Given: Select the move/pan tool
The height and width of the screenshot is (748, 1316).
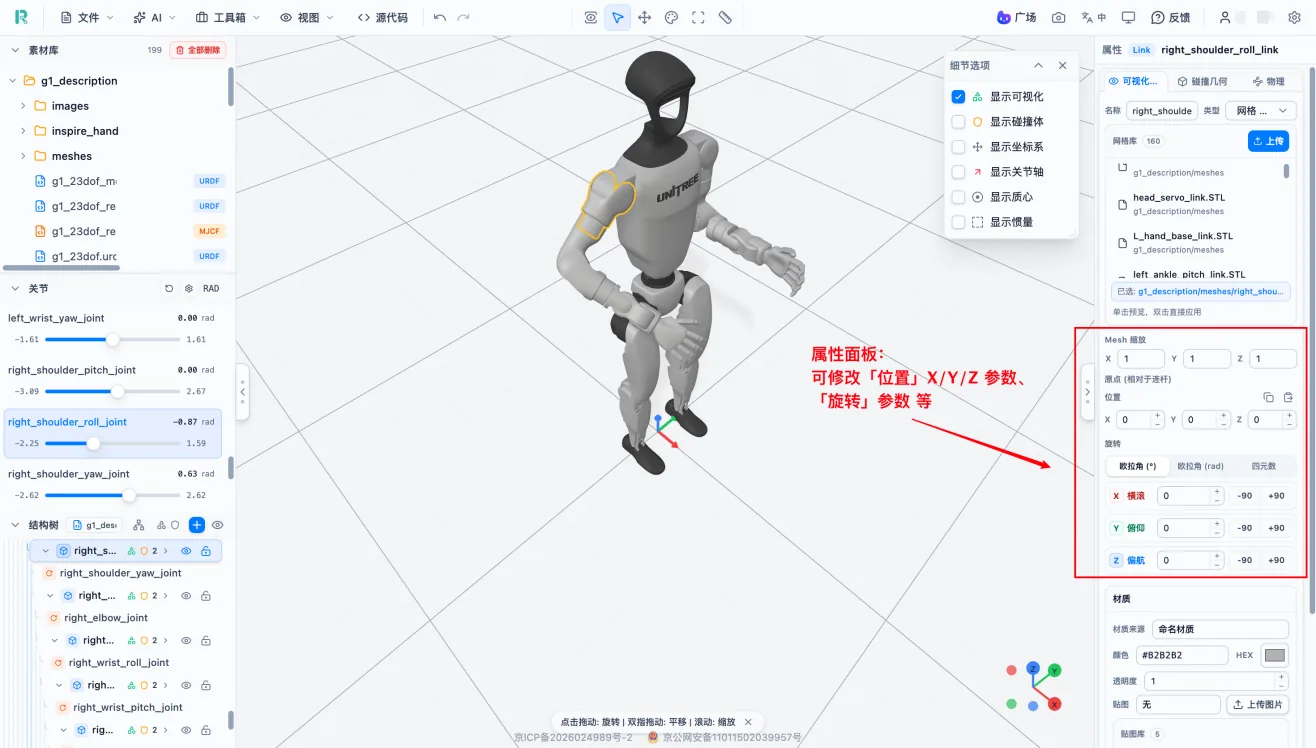Looking at the screenshot, I should (x=645, y=17).
